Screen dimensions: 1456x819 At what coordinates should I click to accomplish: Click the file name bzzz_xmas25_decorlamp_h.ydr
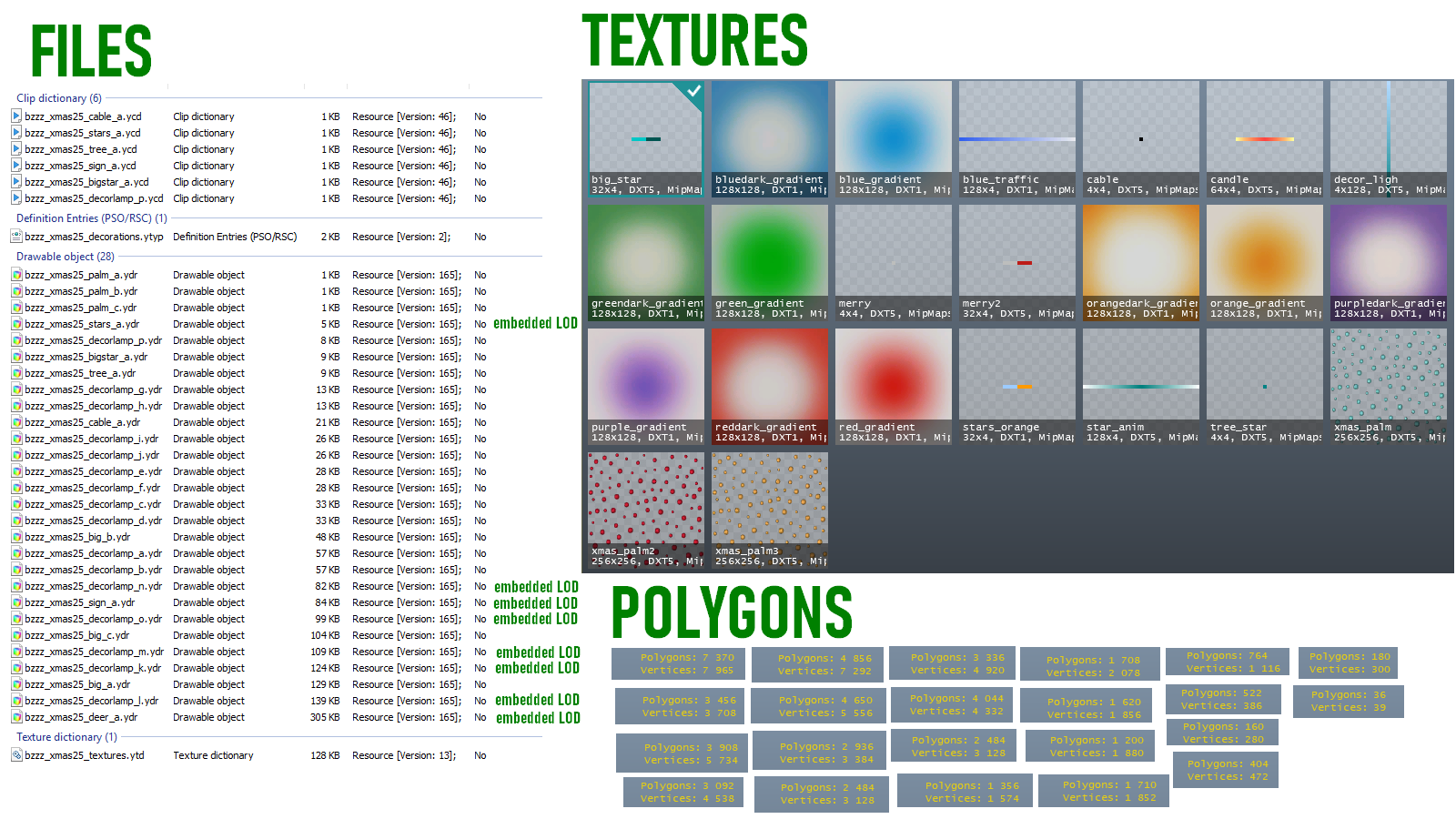pos(94,406)
